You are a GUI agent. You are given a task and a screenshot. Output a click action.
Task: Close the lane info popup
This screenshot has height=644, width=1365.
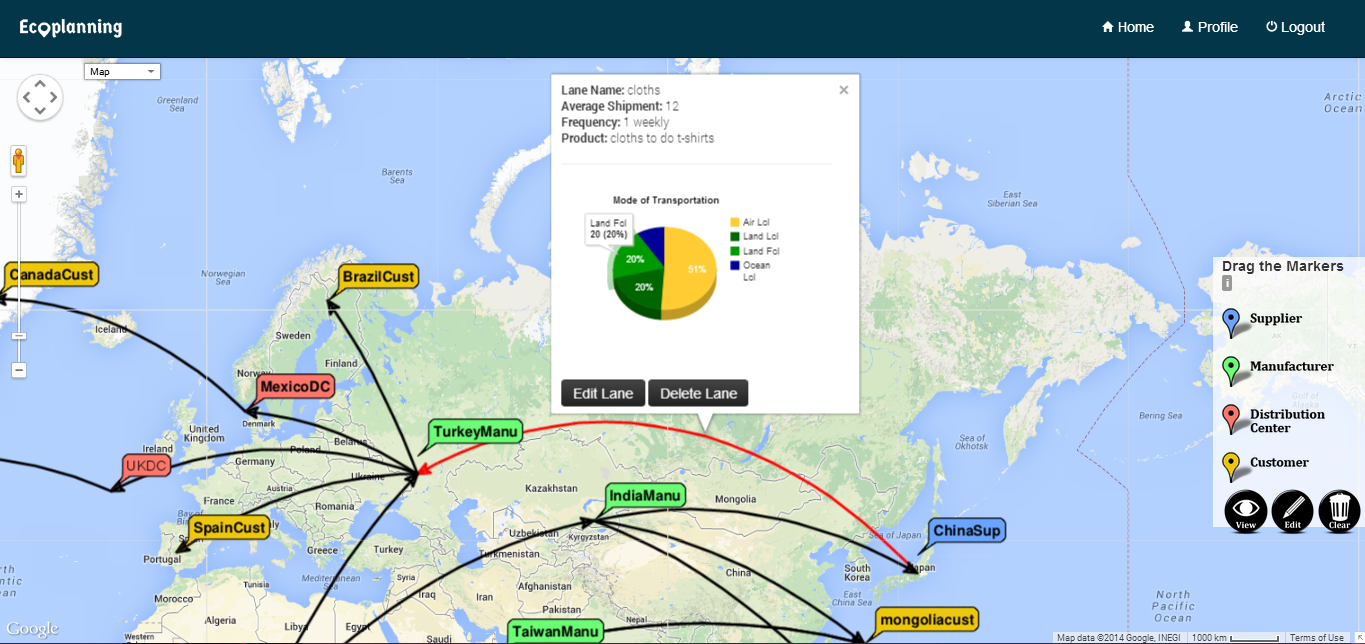pyautogui.click(x=843, y=90)
